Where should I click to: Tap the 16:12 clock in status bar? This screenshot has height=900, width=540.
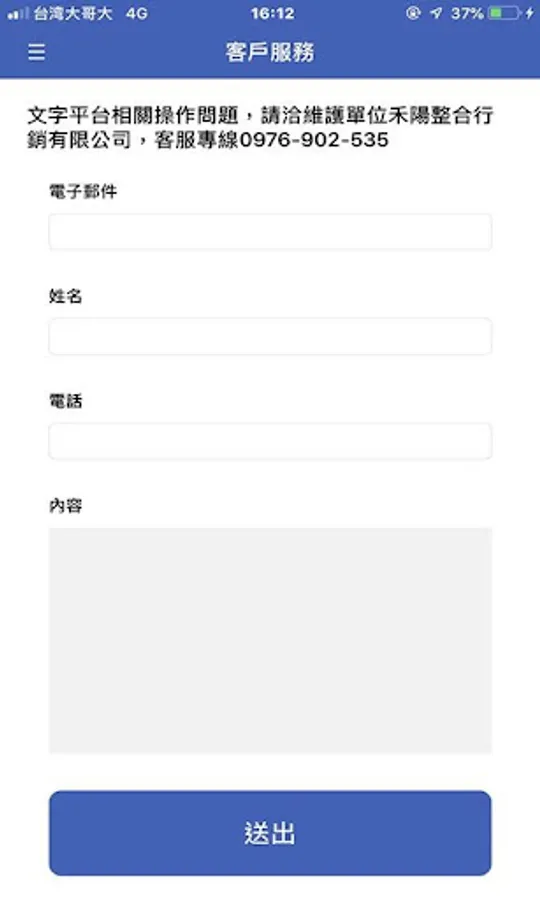(x=272, y=13)
